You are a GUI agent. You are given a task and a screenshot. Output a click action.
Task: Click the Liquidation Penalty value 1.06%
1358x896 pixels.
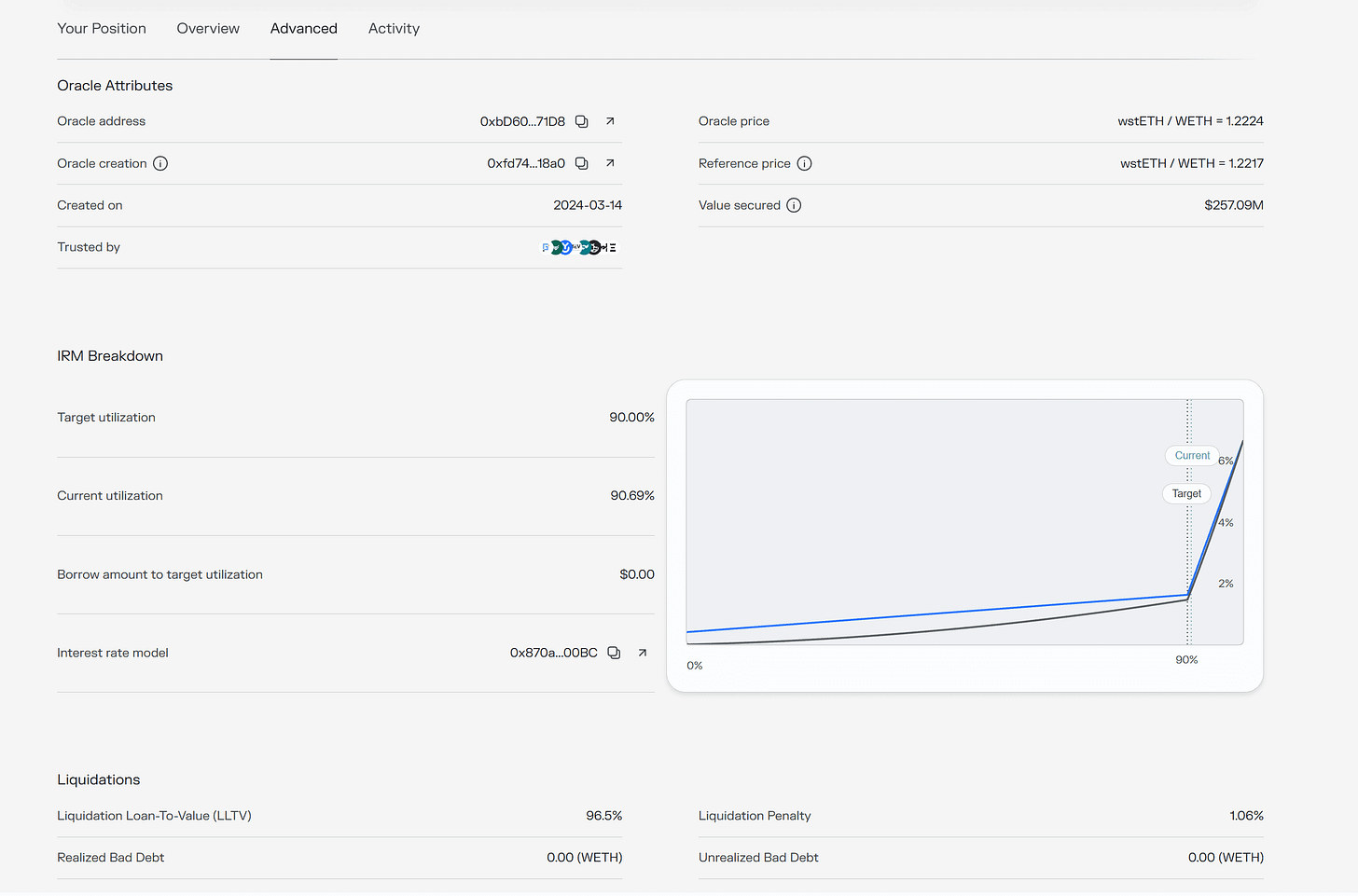point(1246,816)
